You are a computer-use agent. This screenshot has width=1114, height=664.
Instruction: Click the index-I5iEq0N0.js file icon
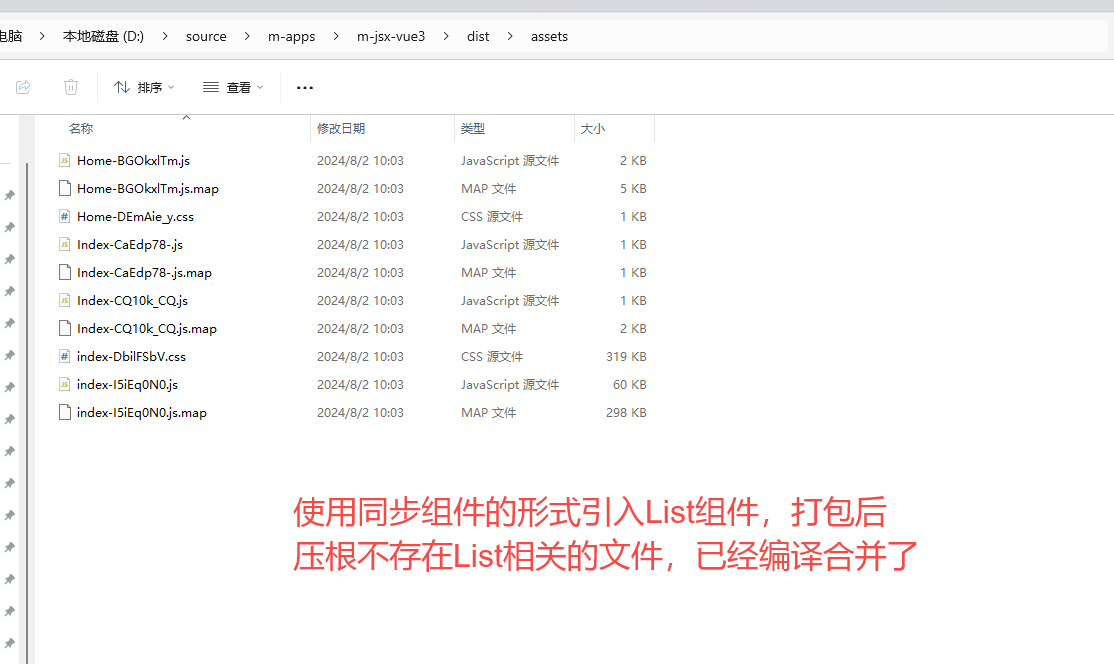(65, 384)
